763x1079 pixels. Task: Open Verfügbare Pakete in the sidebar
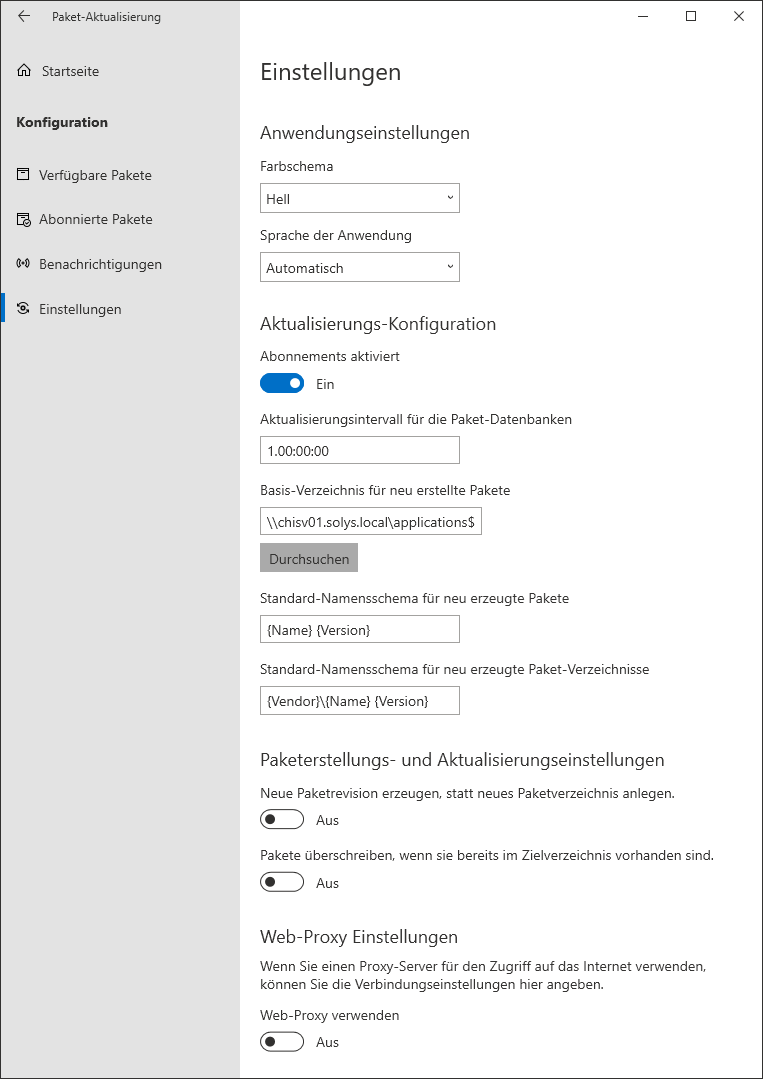[x=95, y=175]
